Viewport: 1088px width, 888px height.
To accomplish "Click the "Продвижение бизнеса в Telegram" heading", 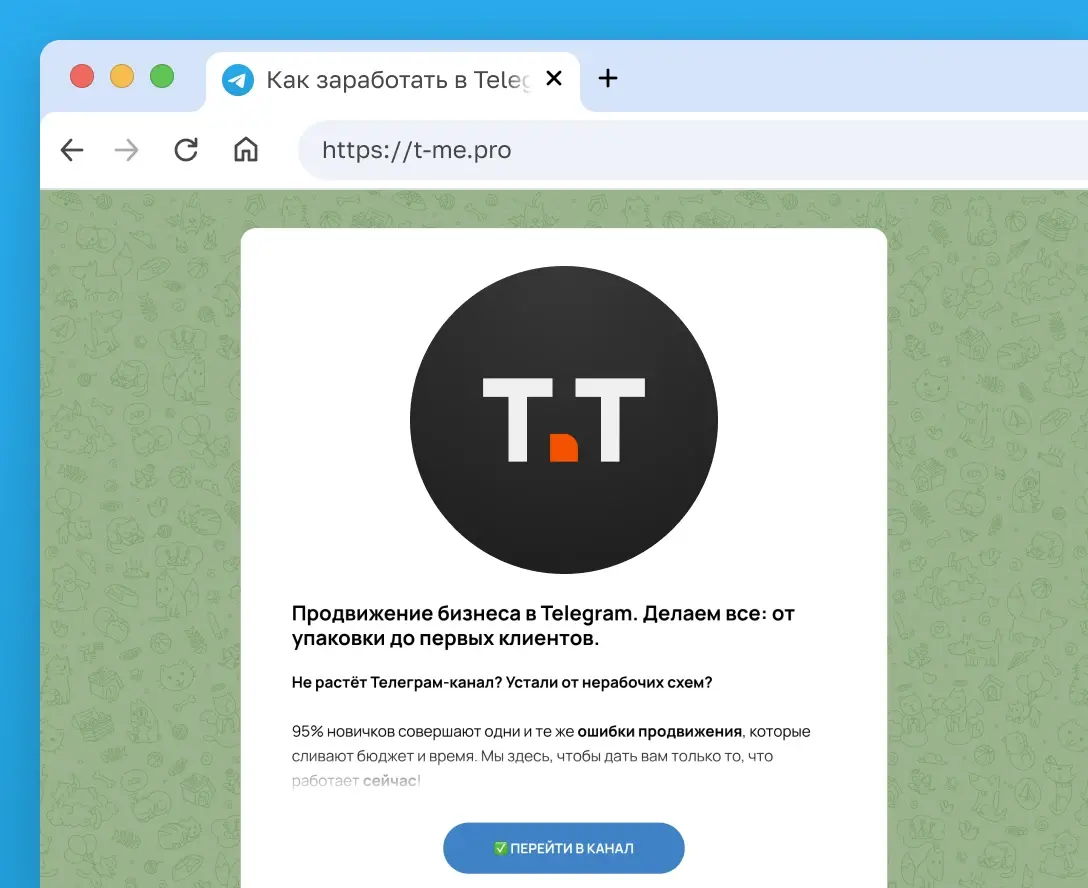I will [464, 613].
